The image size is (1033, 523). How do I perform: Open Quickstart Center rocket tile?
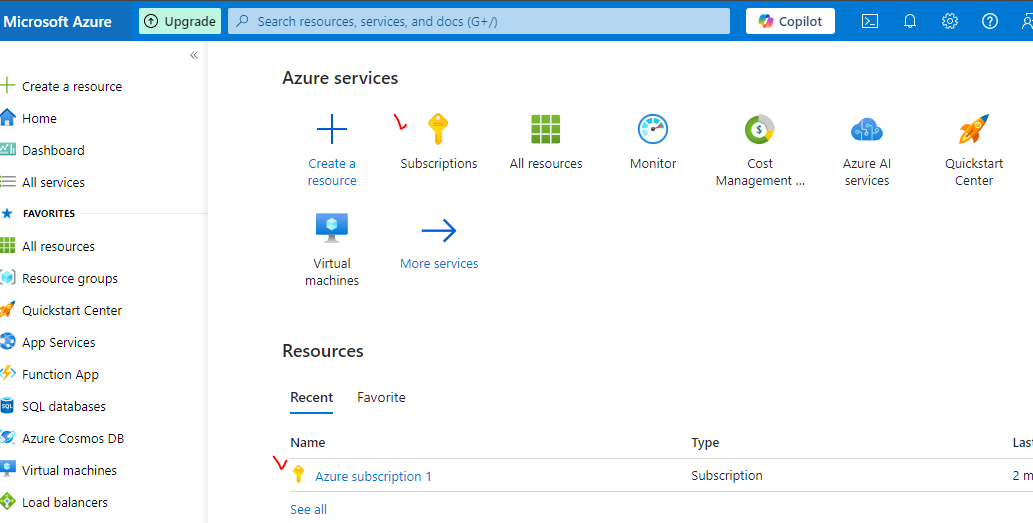[x=974, y=129]
